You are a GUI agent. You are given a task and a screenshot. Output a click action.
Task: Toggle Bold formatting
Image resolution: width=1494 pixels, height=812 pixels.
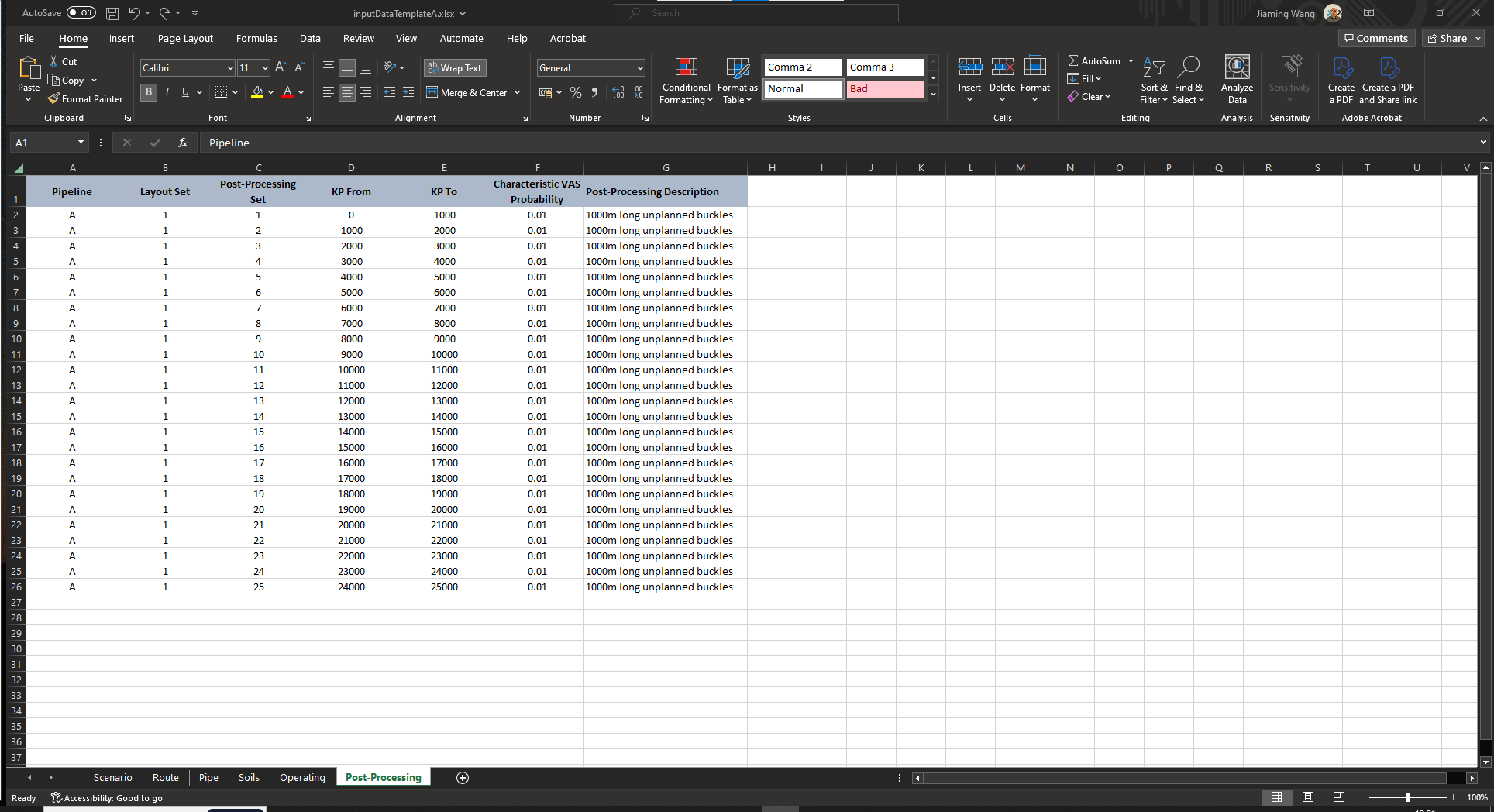tap(149, 92)
